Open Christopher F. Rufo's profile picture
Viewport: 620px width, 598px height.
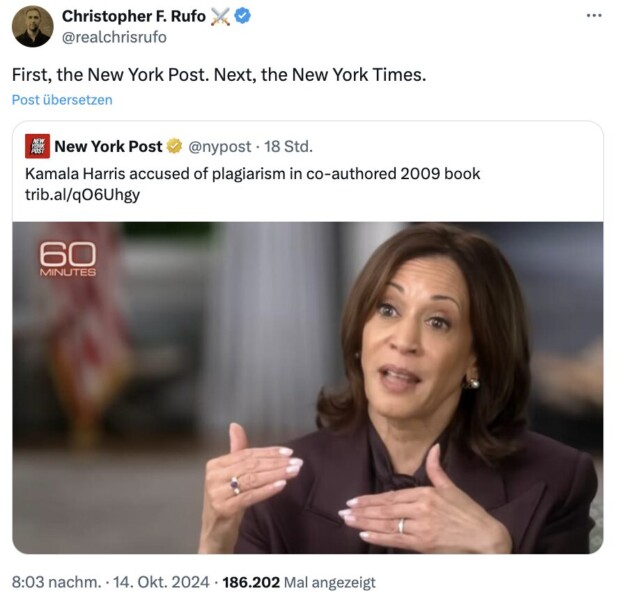coord(32,26)
